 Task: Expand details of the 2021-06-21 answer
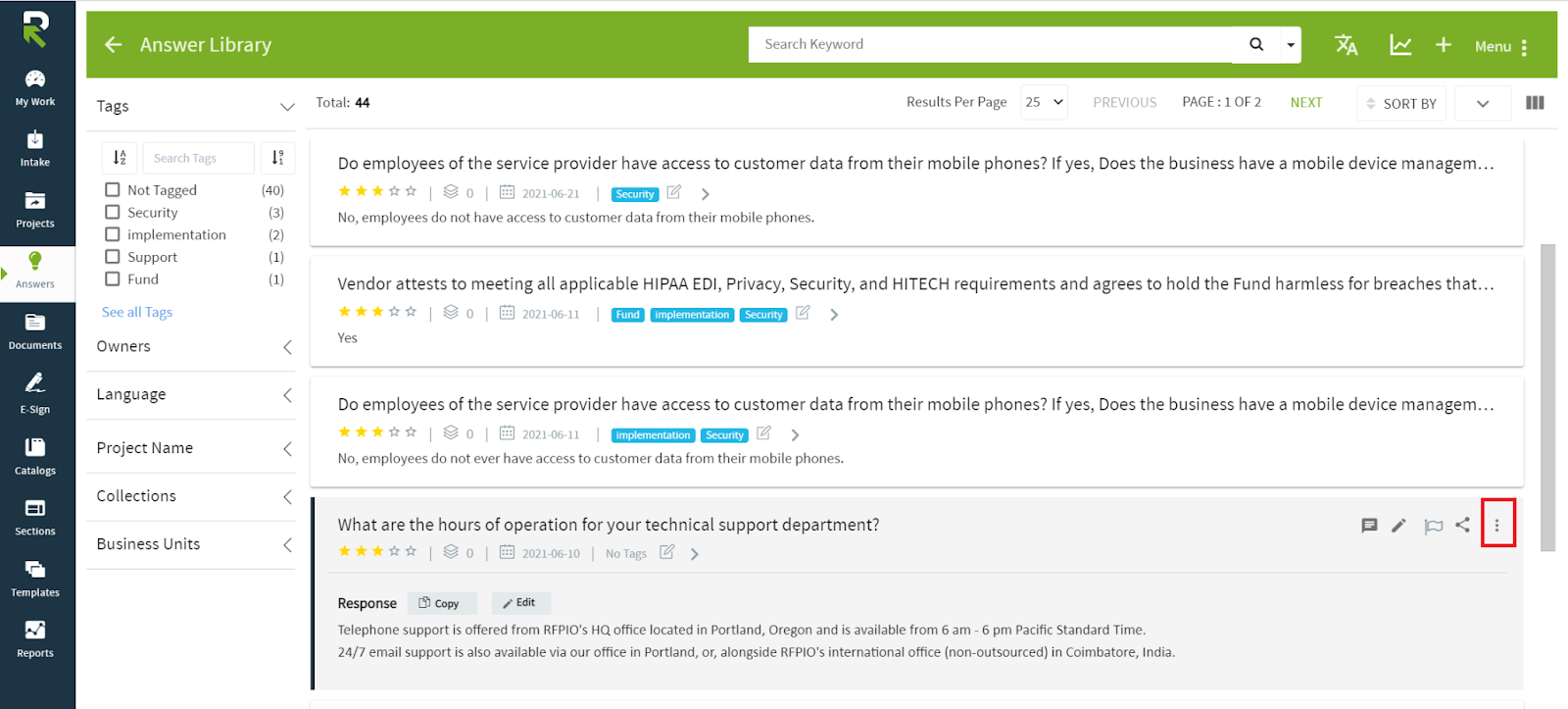point(706,194)
